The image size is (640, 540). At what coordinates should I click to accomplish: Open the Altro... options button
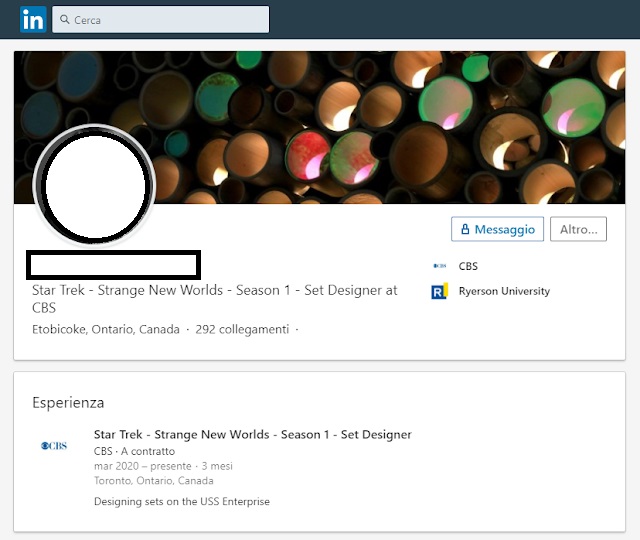pos(578,229)
